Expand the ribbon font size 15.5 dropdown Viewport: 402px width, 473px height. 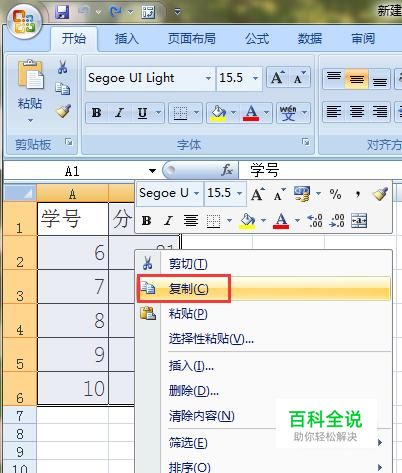pos(256,78)
